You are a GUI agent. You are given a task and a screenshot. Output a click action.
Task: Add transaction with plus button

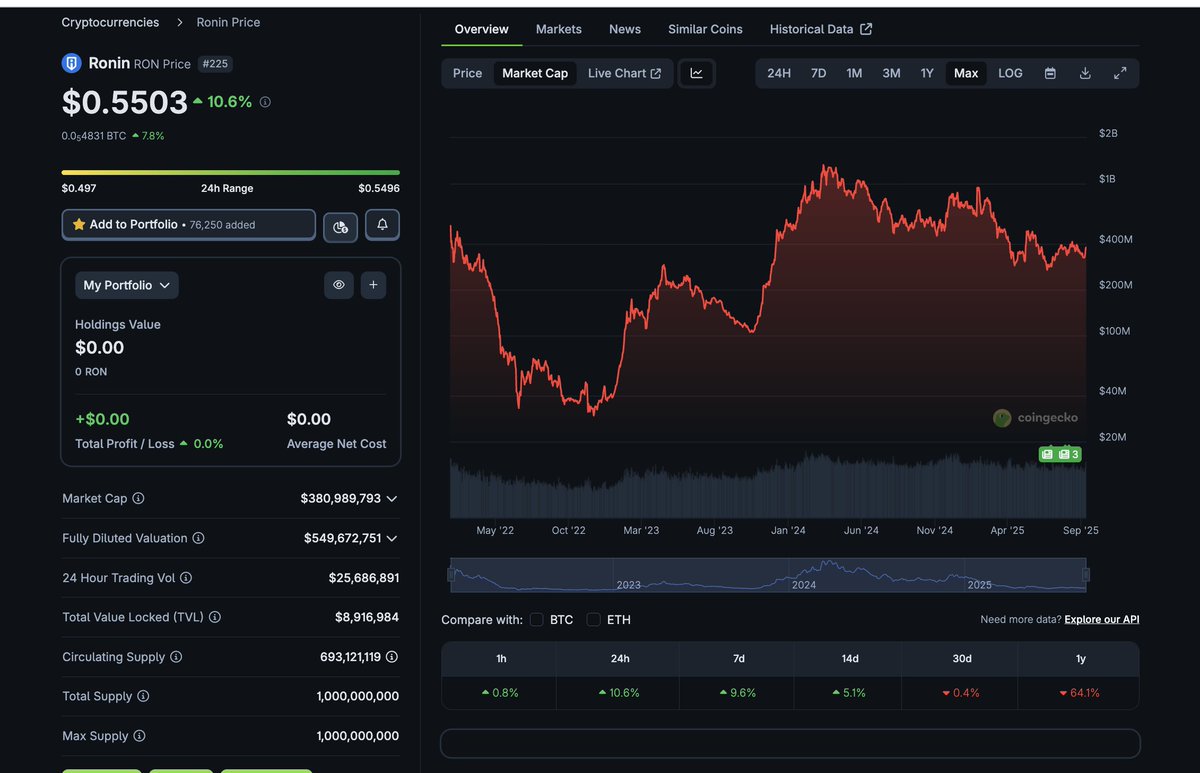[373, 285]
